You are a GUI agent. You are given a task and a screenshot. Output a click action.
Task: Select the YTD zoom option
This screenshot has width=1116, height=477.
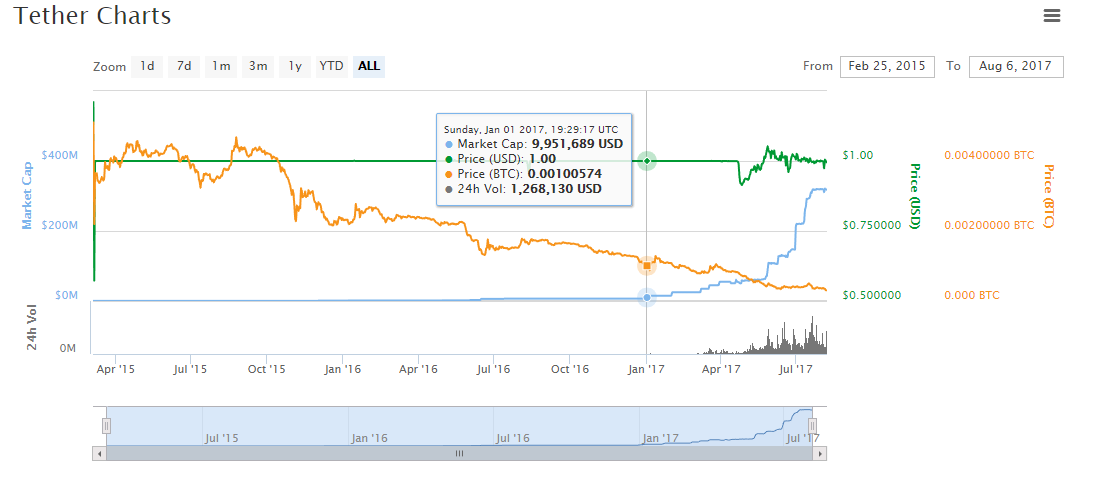click(332, 66)
